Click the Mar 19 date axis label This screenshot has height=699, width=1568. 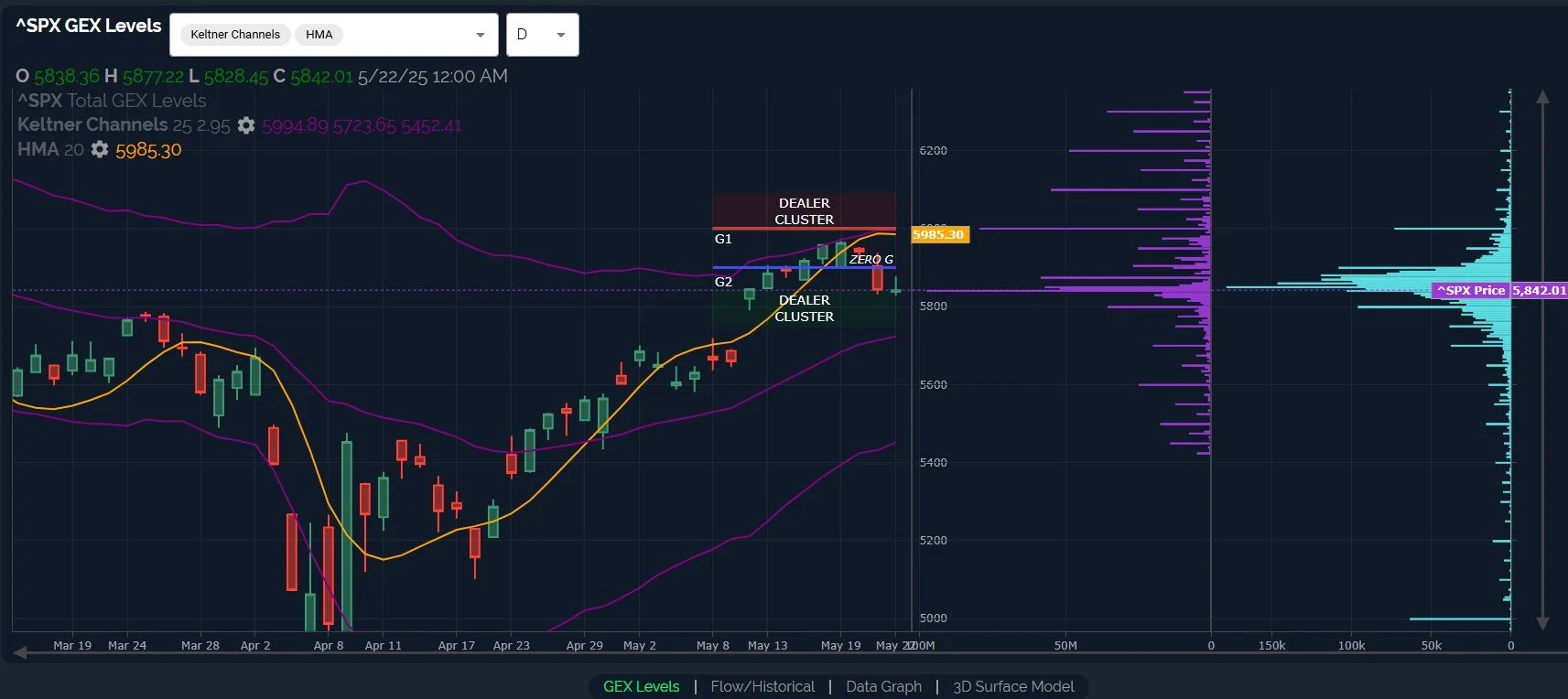point(72,645)
